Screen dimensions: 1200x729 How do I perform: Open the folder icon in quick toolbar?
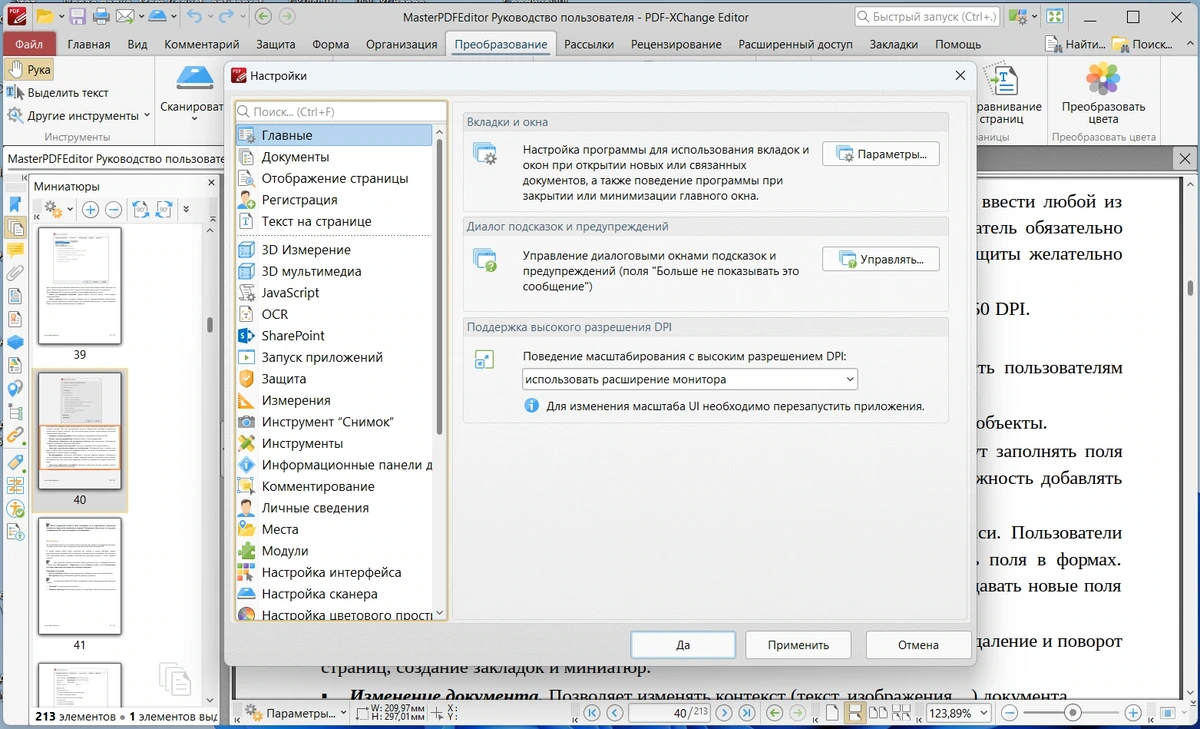[x=44, y=17]
